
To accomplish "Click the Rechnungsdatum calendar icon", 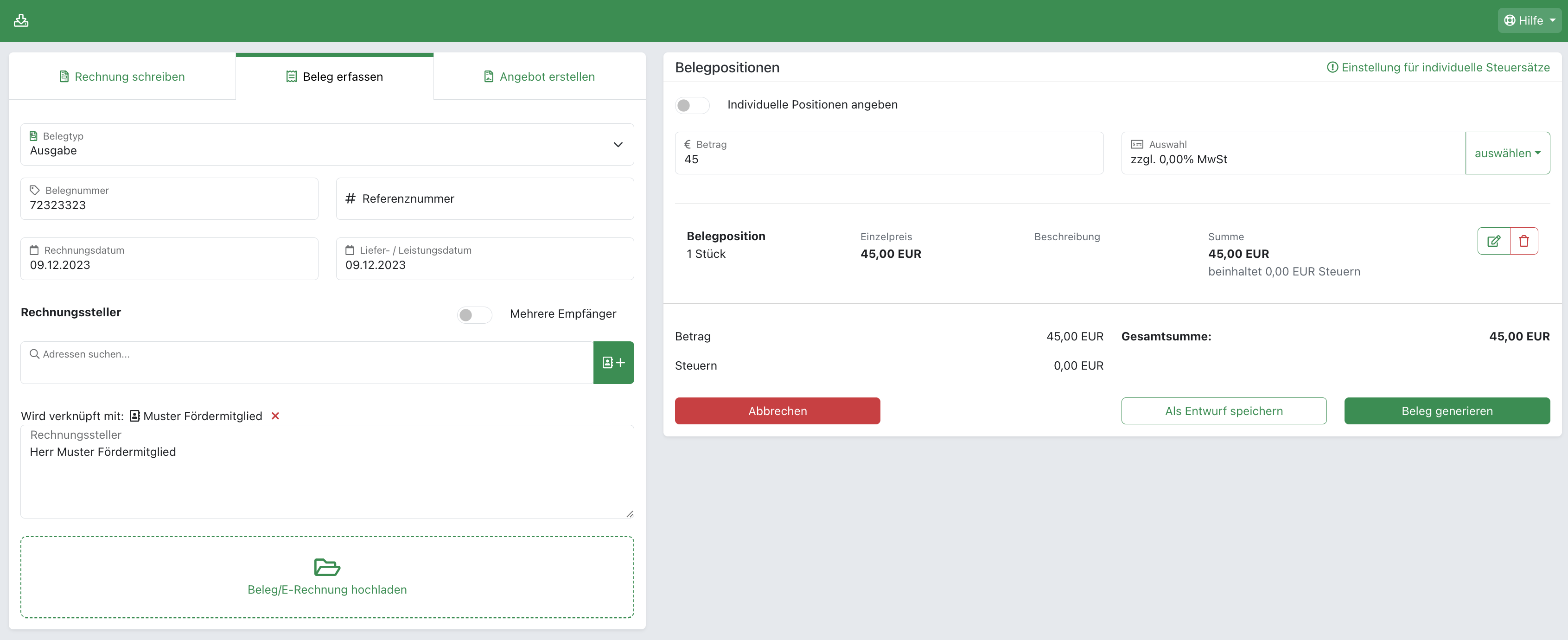I will tap(34, 250).
